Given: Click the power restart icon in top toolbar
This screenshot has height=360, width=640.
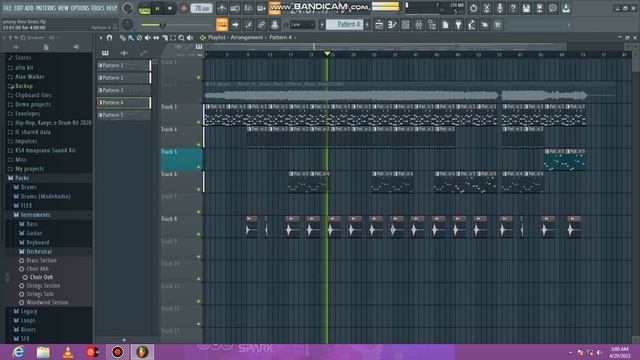Looking at the screenshot, I should click(x=473, y=8).
